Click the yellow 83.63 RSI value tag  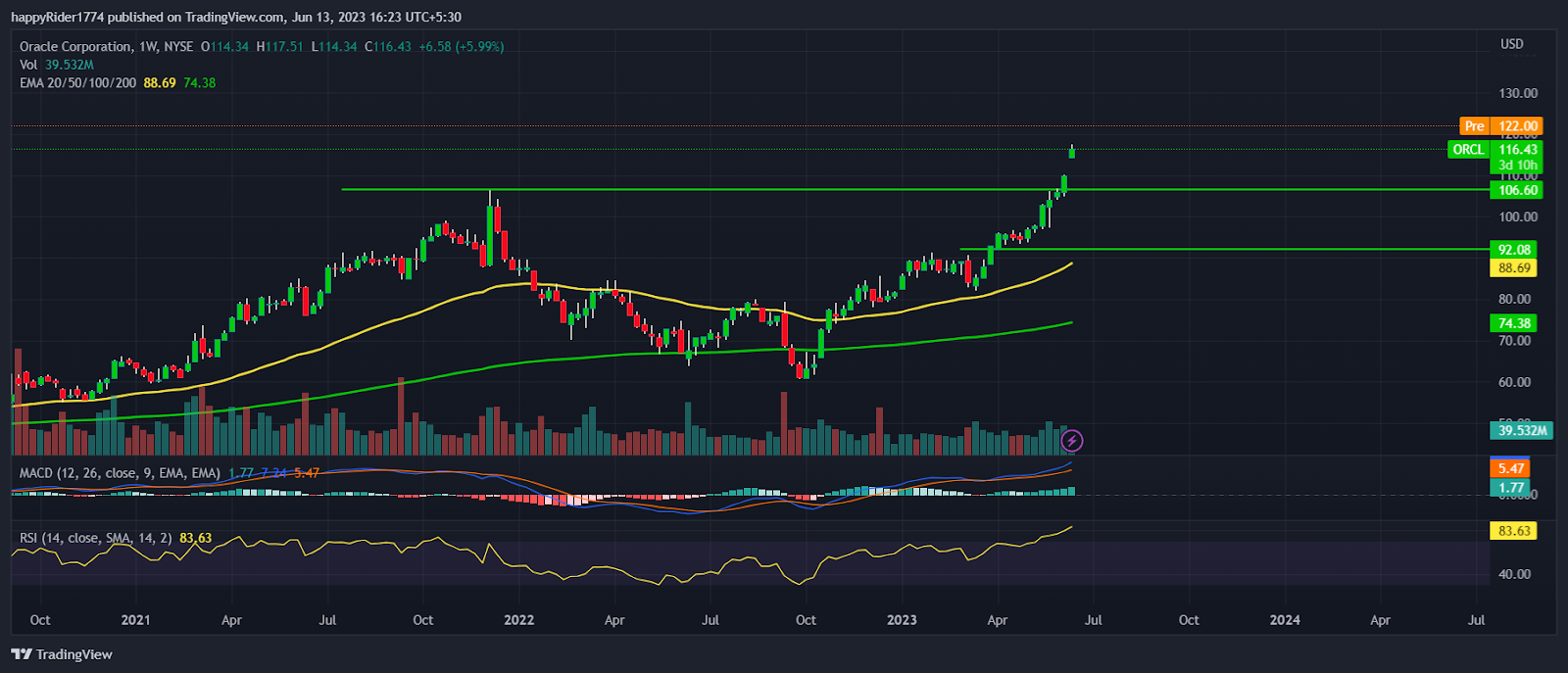coord(1513,531)
